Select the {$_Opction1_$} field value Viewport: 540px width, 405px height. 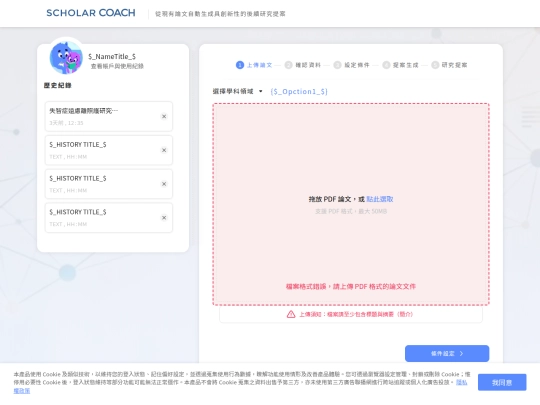(x=299, y=92)
